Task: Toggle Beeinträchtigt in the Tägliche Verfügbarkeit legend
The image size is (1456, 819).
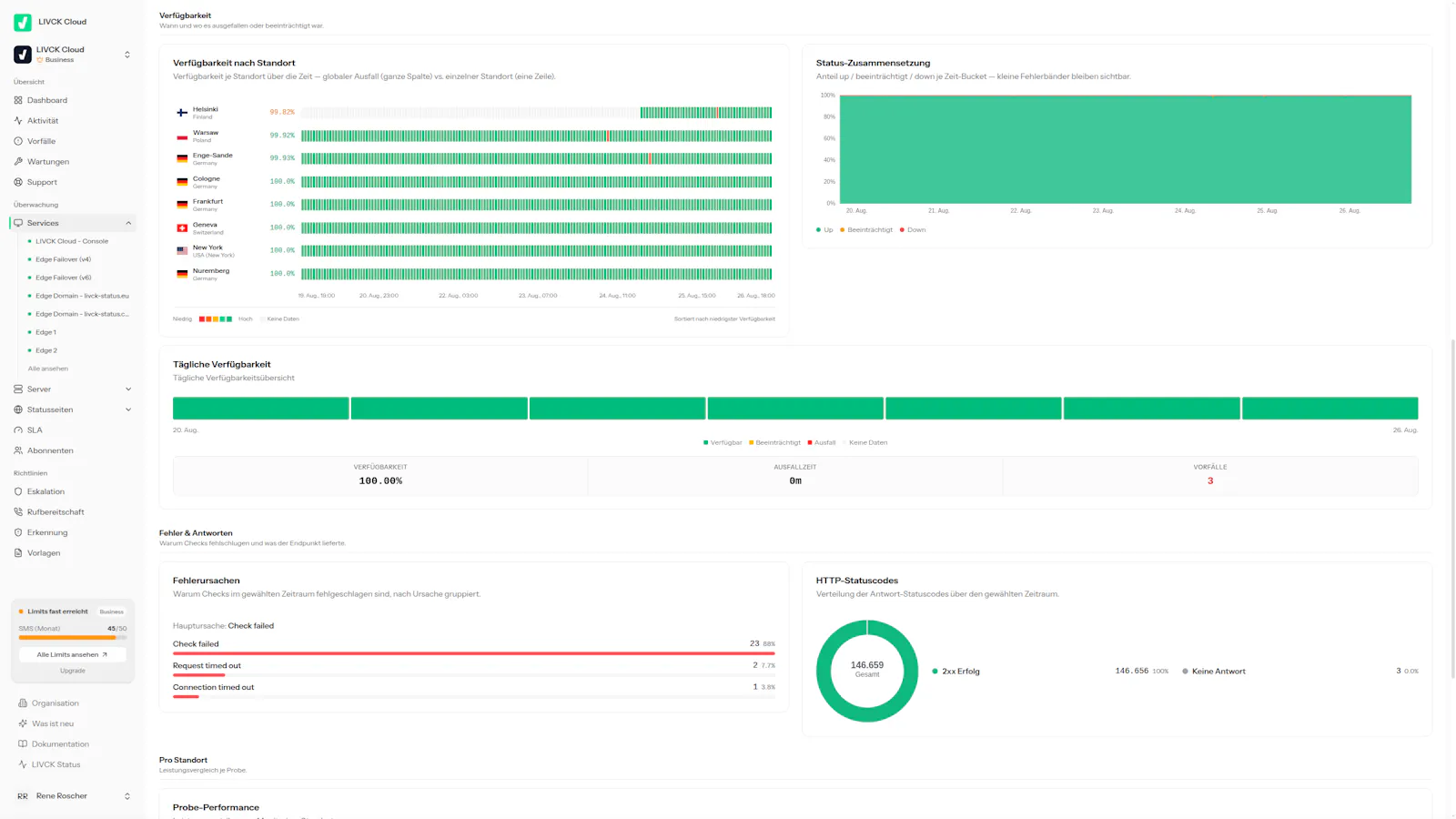Action: coord(774,442)
